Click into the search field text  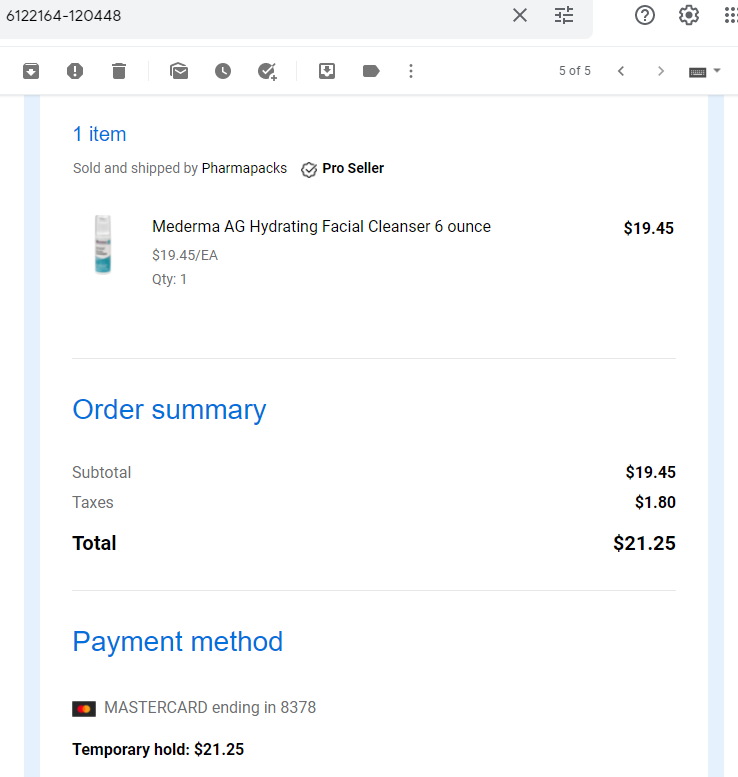[63, 16]
